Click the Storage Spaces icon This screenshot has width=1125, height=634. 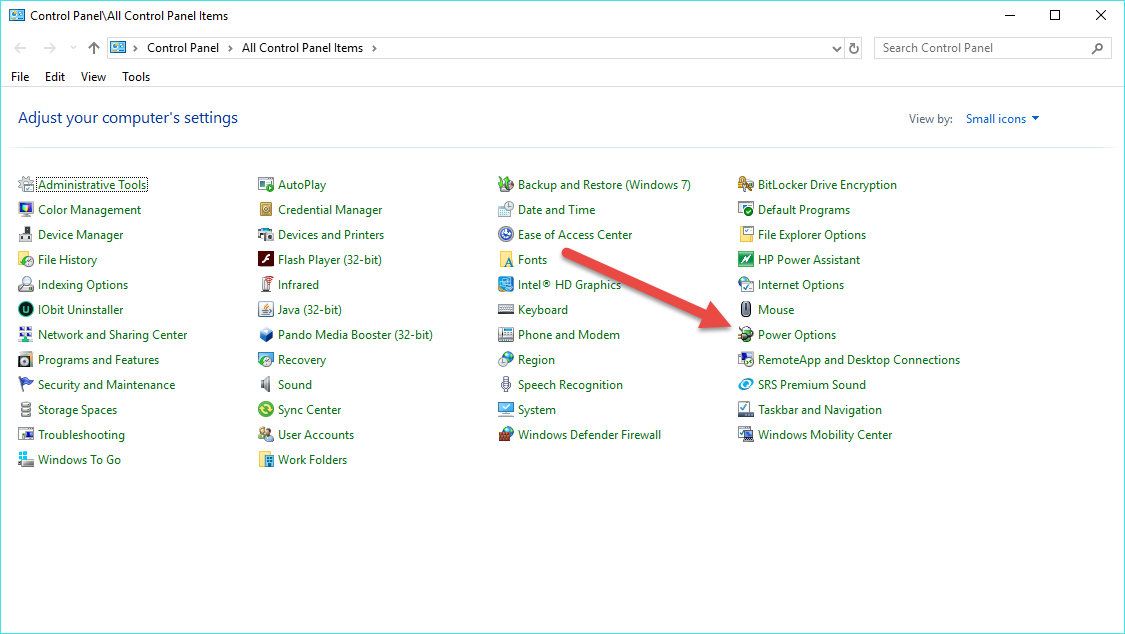point(26,410)
